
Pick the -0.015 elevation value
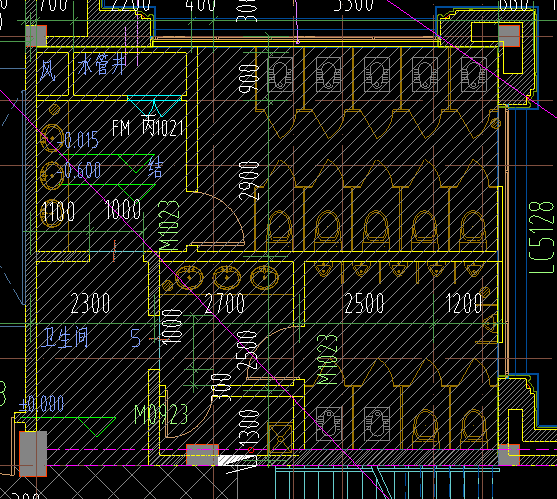click(78, 140)
